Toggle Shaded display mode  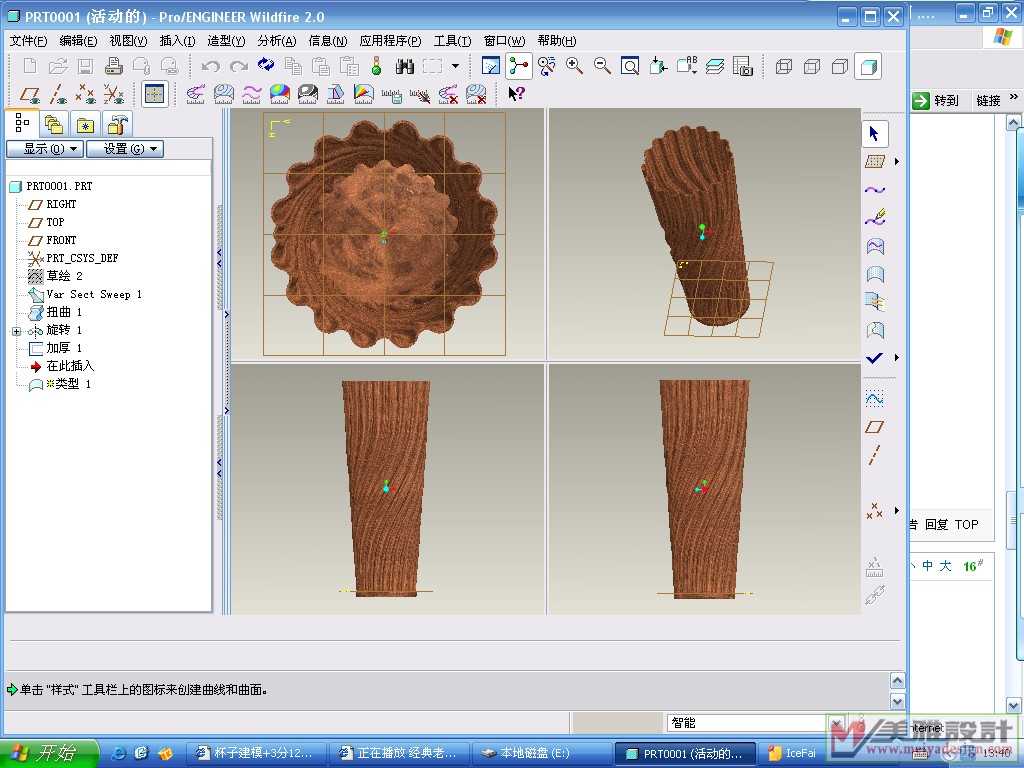[868, 66]
